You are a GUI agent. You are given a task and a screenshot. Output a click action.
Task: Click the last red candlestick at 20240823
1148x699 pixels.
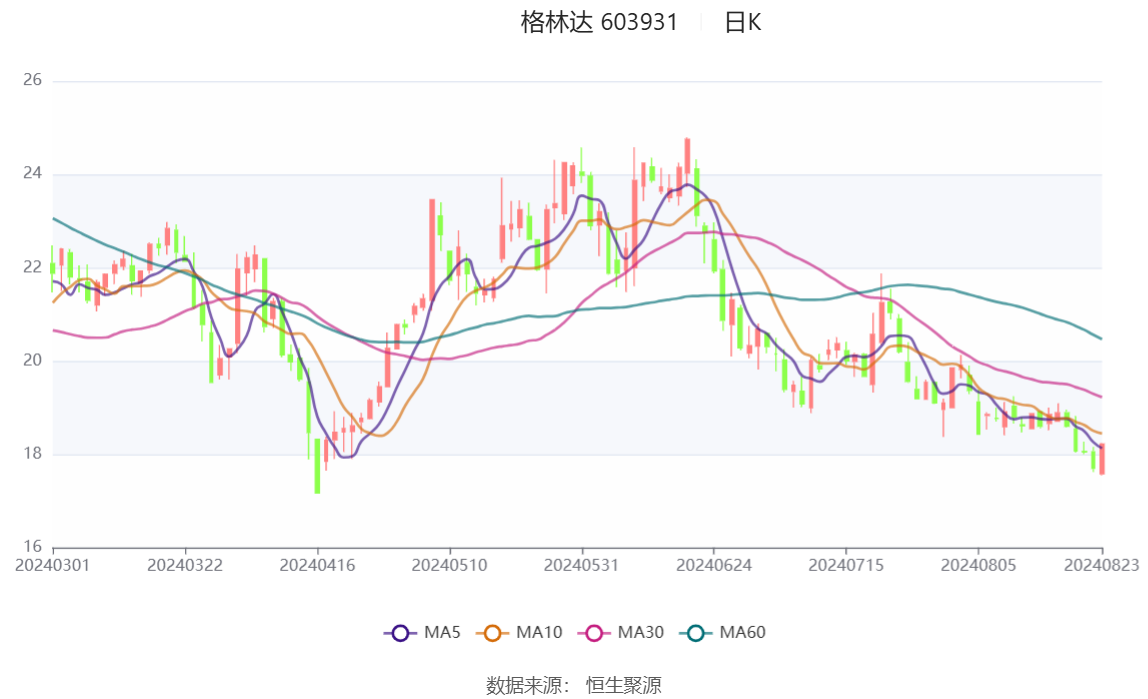point(1102,459)
